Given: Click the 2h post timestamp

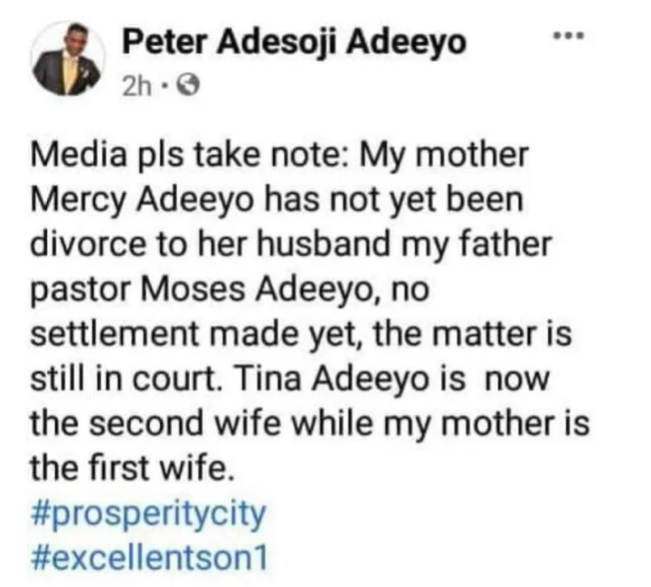Looking at the screenshot, I should (x=136, y=88).
